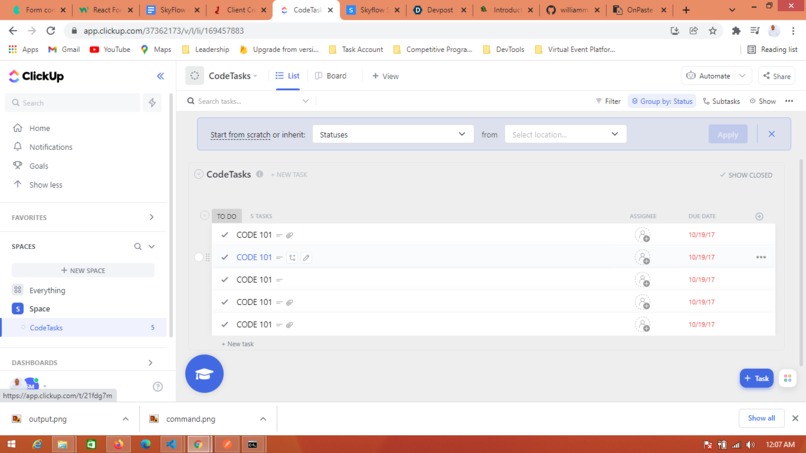Assign user on last CODE 101 row
This screenshot has width=806, height=453.
pyautogui.click(x=643, y=324)
